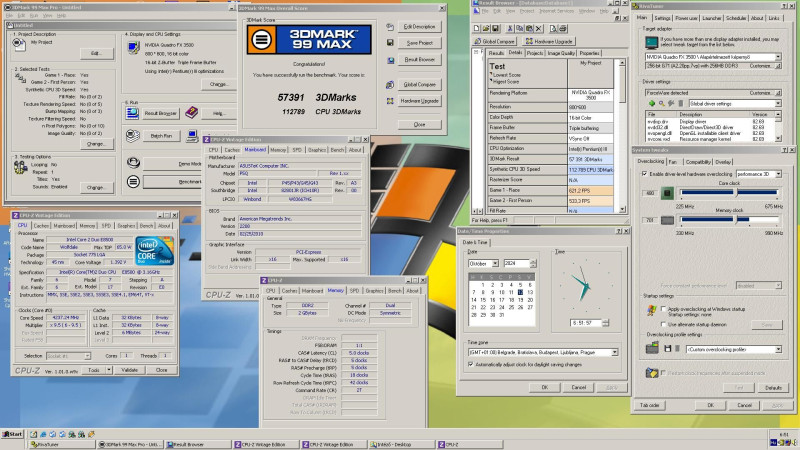Click the Defaults button in System tweaks

773,388
